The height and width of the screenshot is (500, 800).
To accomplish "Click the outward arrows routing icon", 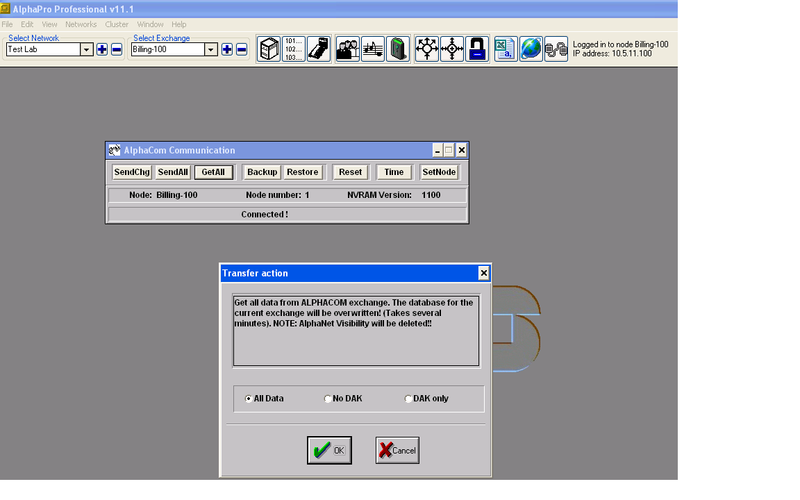I will coord(427,49).
